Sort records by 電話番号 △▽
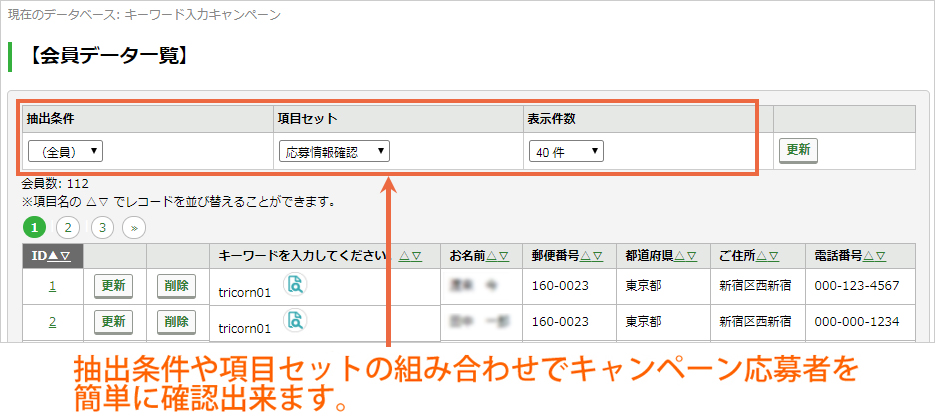Screen dimensions: 935x420 tap(874, 256)
